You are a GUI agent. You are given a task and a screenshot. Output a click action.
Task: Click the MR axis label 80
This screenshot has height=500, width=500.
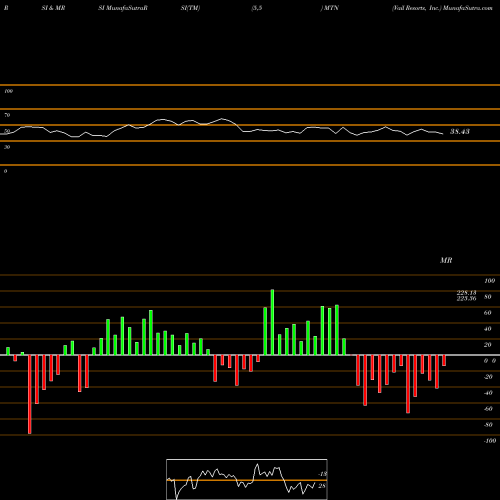(x=487, y=297)
